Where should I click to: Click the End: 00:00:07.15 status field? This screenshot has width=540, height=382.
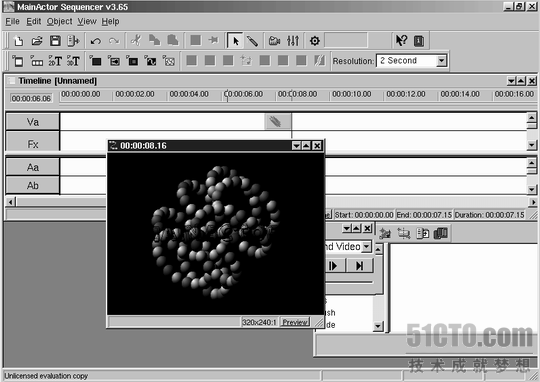pyautogui.click(x=424, y=215)
